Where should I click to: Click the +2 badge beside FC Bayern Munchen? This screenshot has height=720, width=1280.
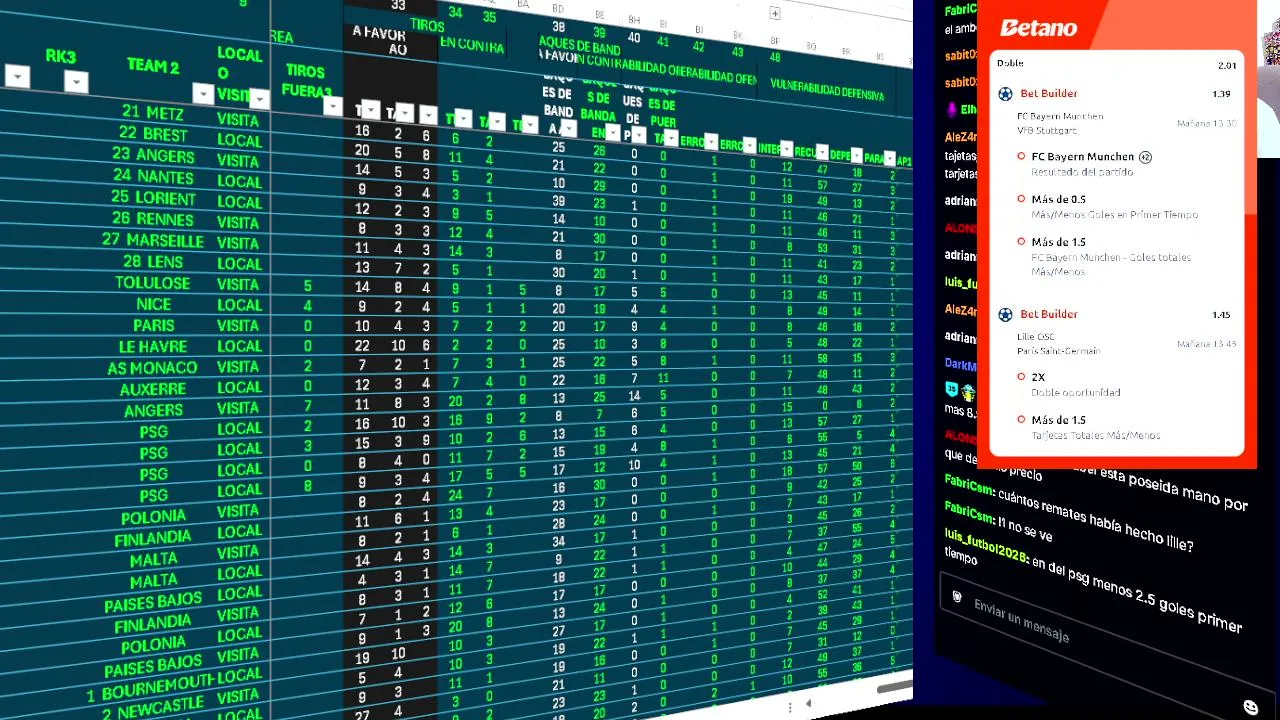click(x=1146, y=157)
